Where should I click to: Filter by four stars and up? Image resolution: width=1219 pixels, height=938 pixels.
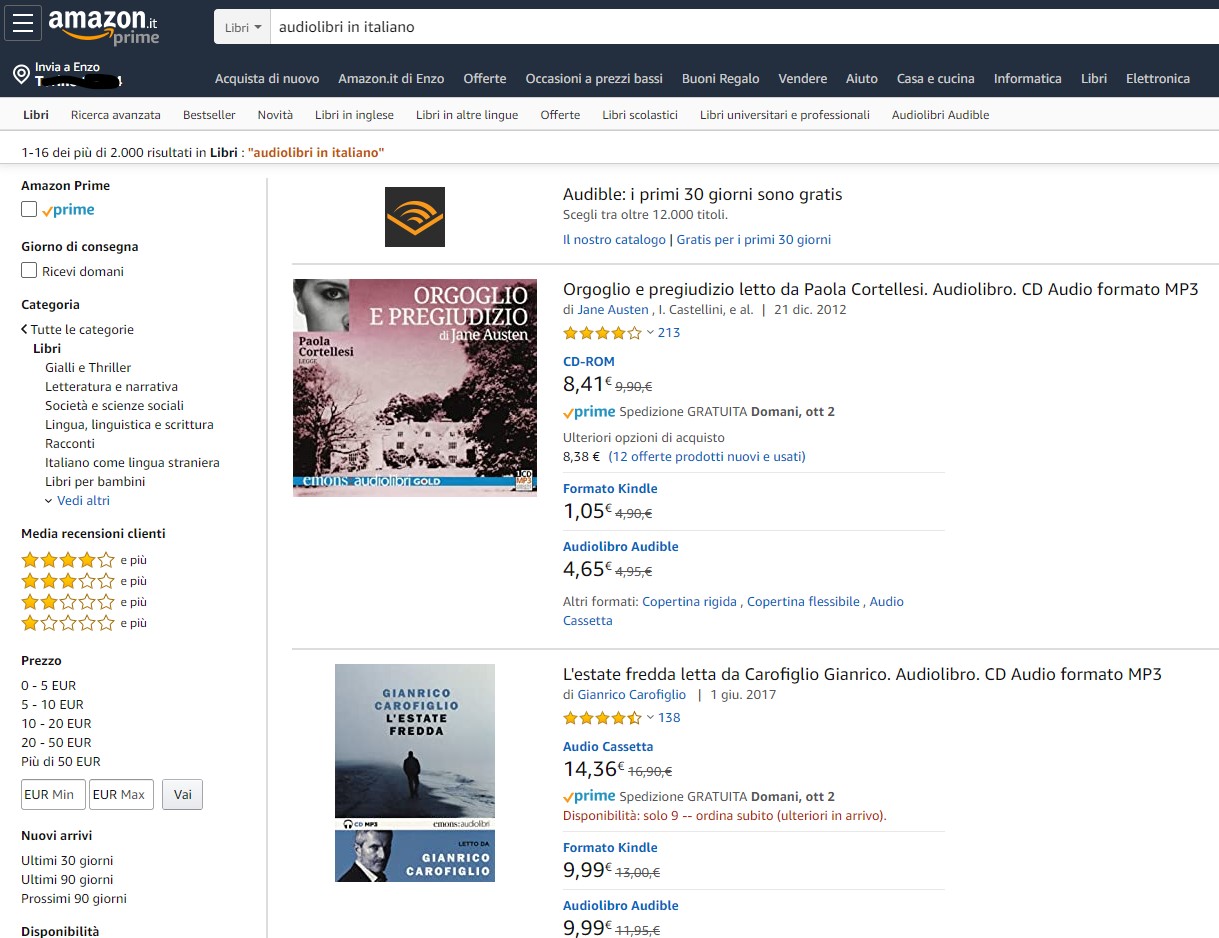(68, 560)
